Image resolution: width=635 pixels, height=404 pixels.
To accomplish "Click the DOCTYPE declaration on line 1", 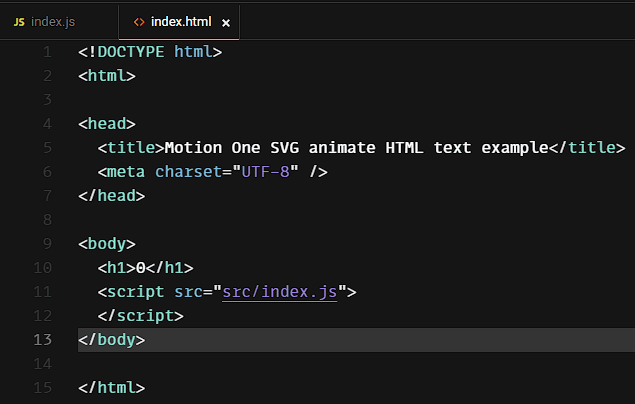I will [x=150, y=52].
